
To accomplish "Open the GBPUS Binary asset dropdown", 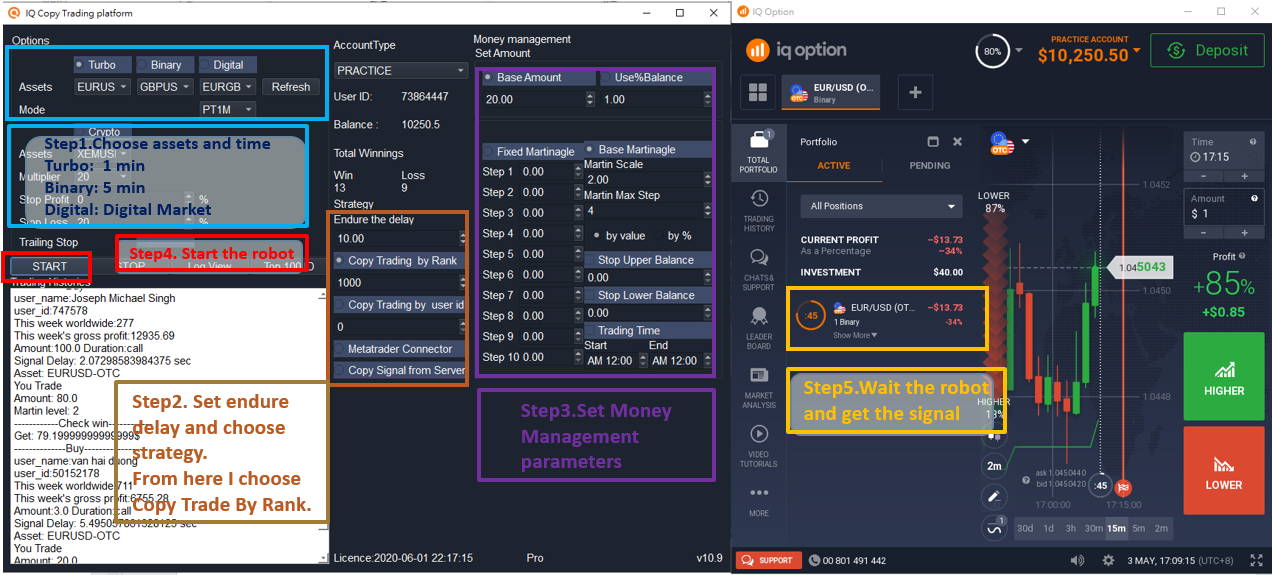I will (x=165, y=87).
